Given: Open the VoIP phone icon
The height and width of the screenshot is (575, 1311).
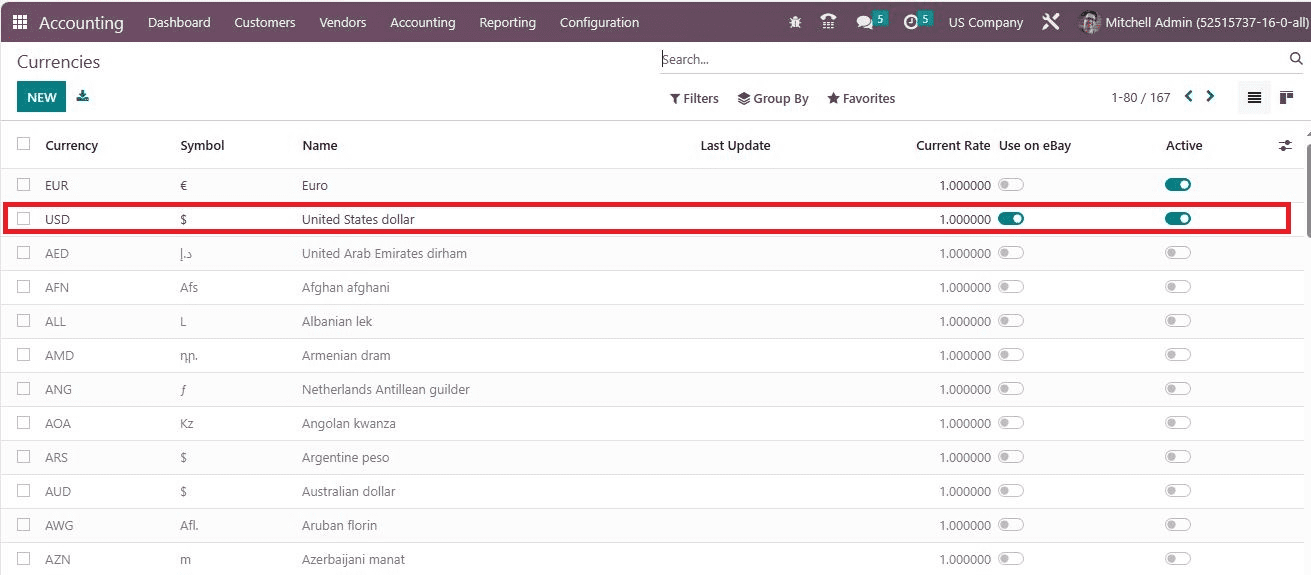Looking at the screenshot, I should 828,22.
